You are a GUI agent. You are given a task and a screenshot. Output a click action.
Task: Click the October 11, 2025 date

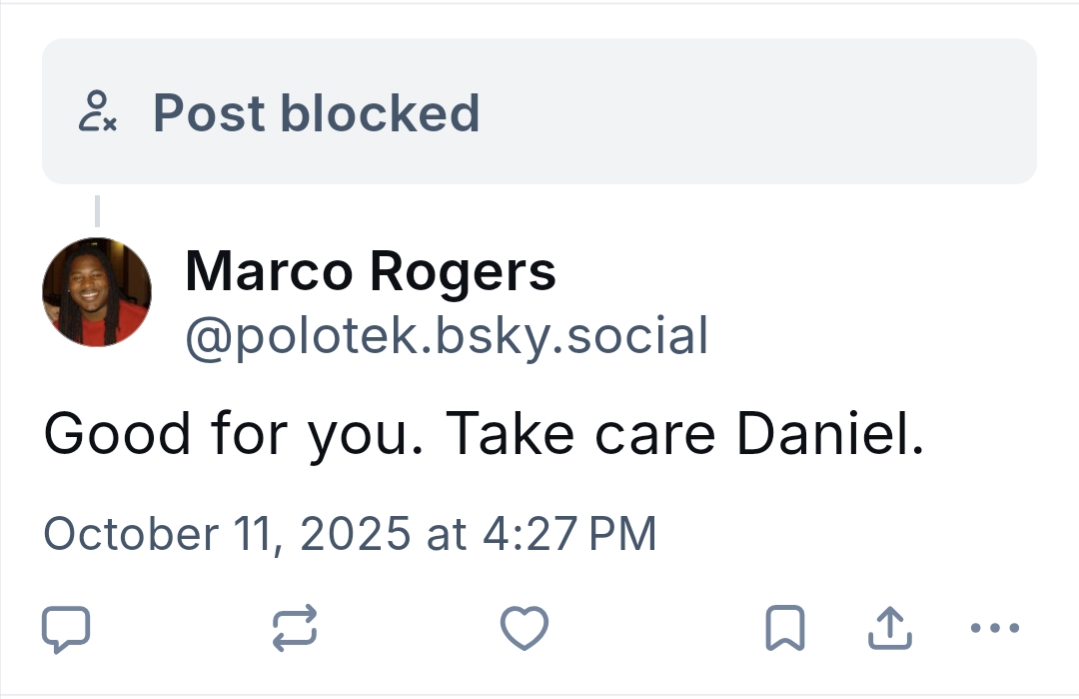227,533
